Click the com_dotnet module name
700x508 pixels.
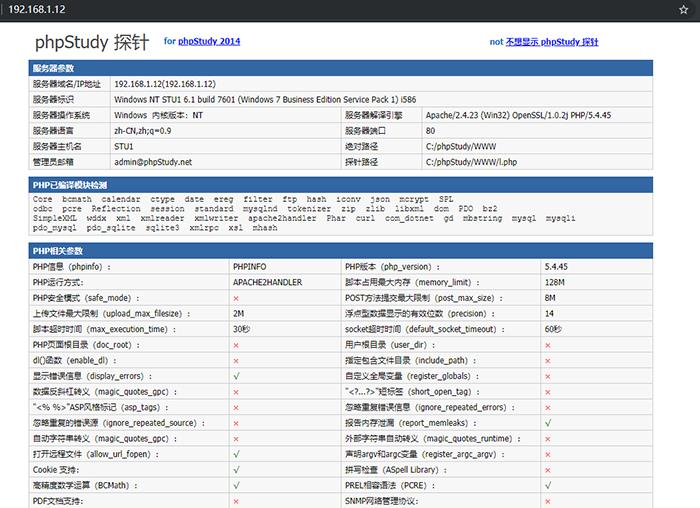pos(409,218)
